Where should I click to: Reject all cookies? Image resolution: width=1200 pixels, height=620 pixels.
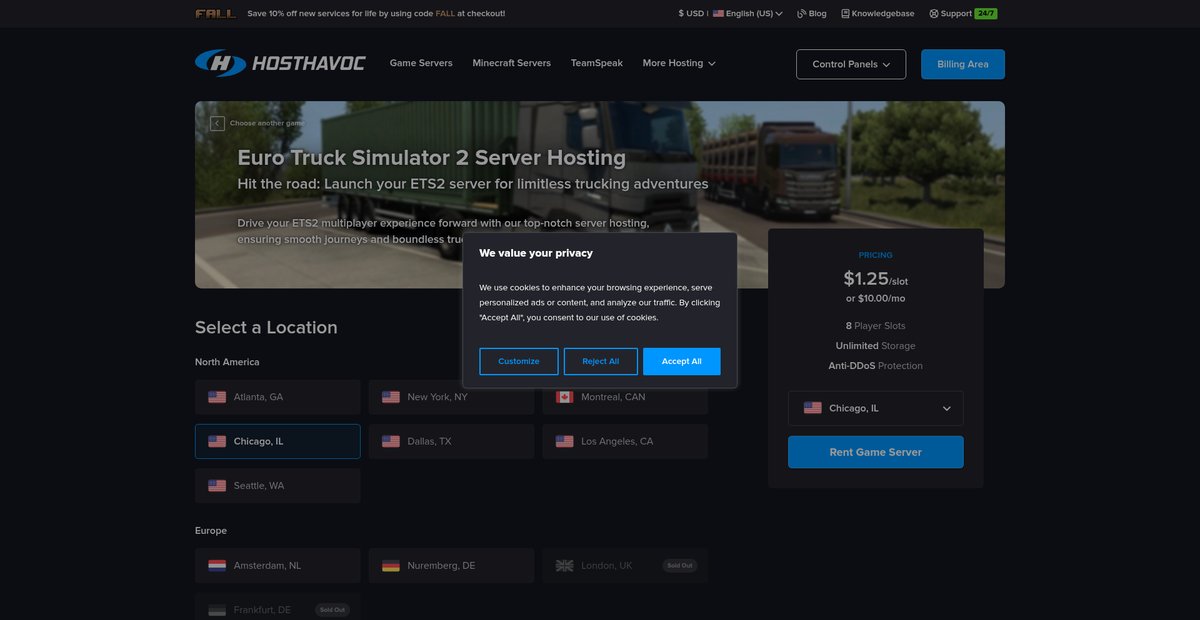(601, 361)
